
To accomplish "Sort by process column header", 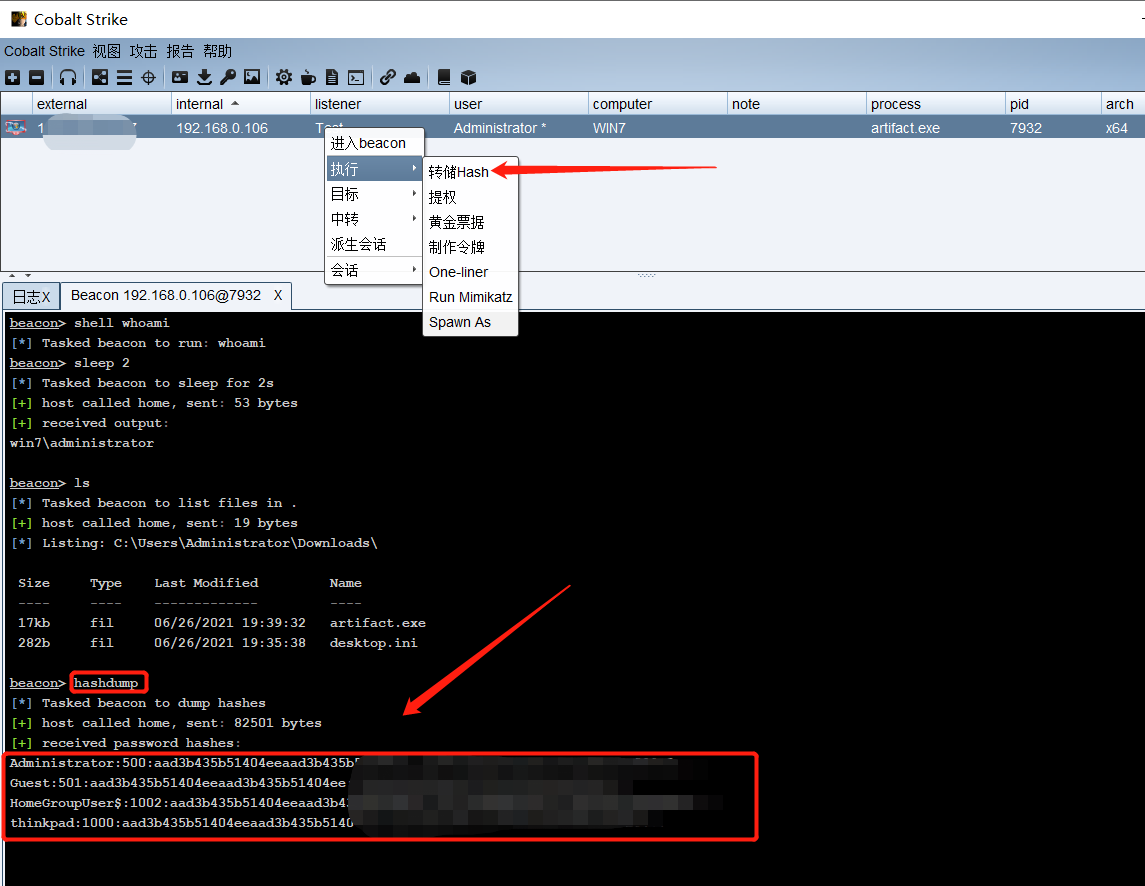I will click(x=936, y=104).
